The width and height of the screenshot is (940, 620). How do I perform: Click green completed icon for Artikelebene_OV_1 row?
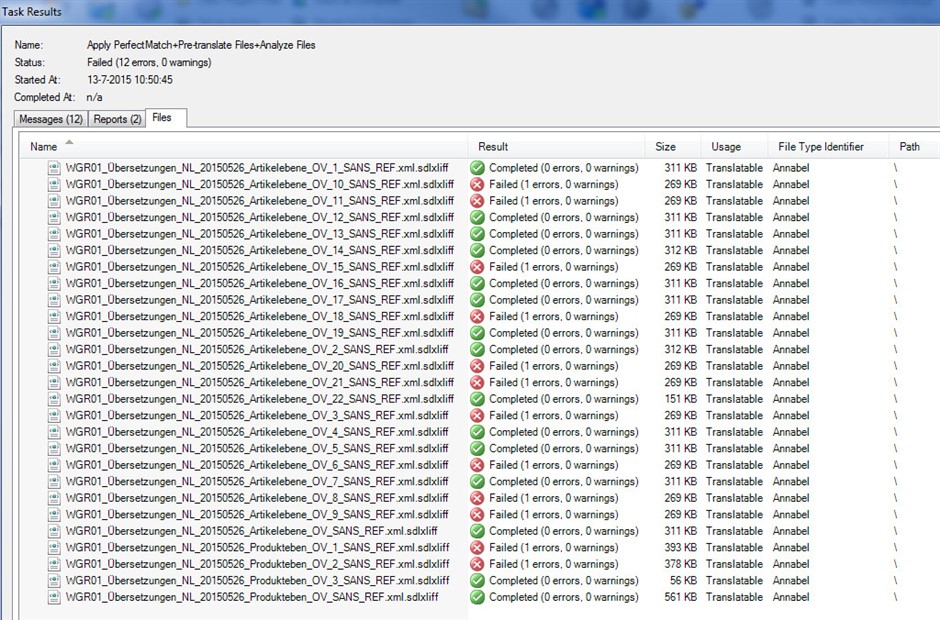pyautogui.click(x=477, y=168)
